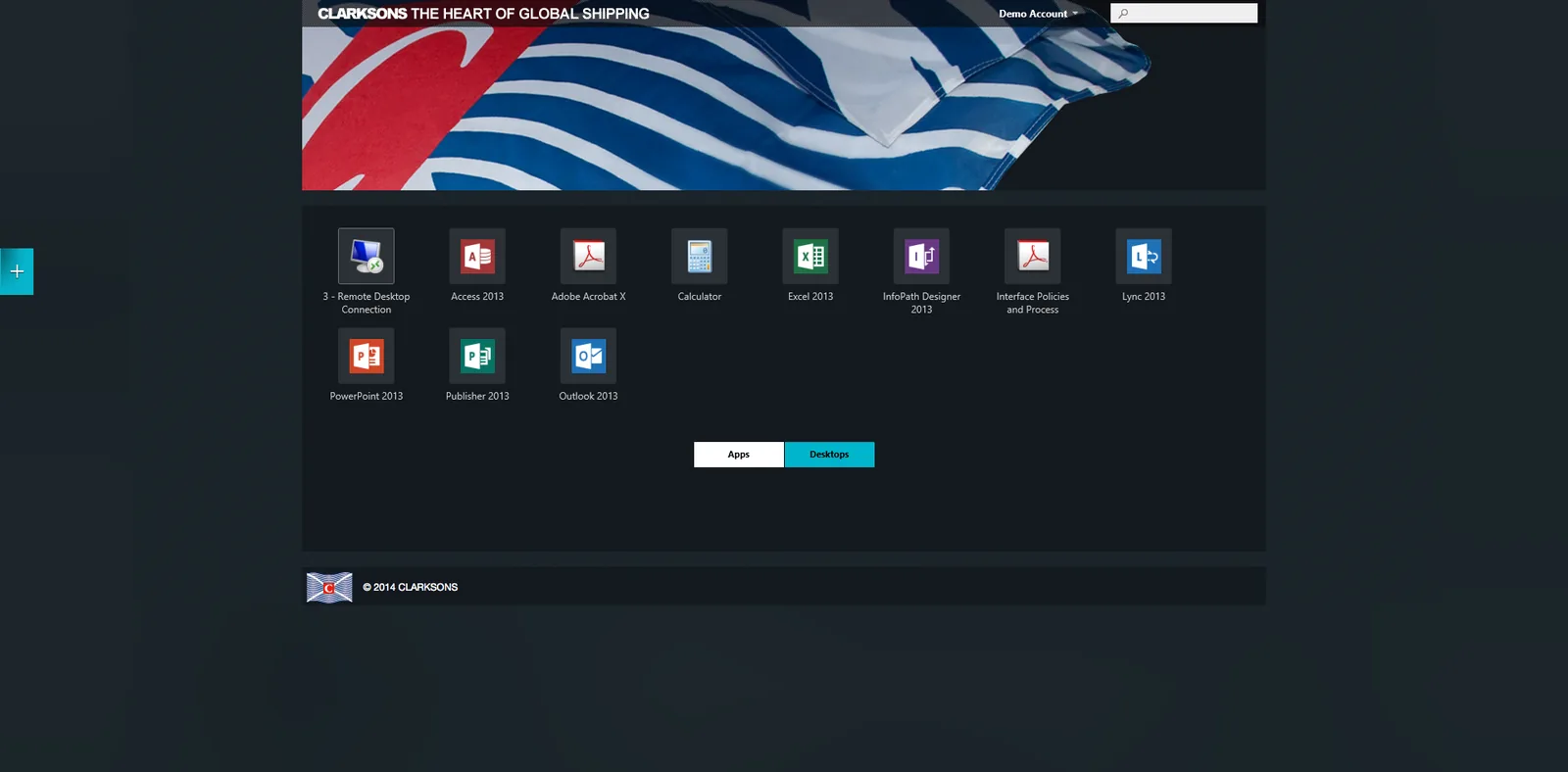This screenshot has width=1568, height=772.
Task: Open PowerPoint 2013 icon
Action: [367, 356]
